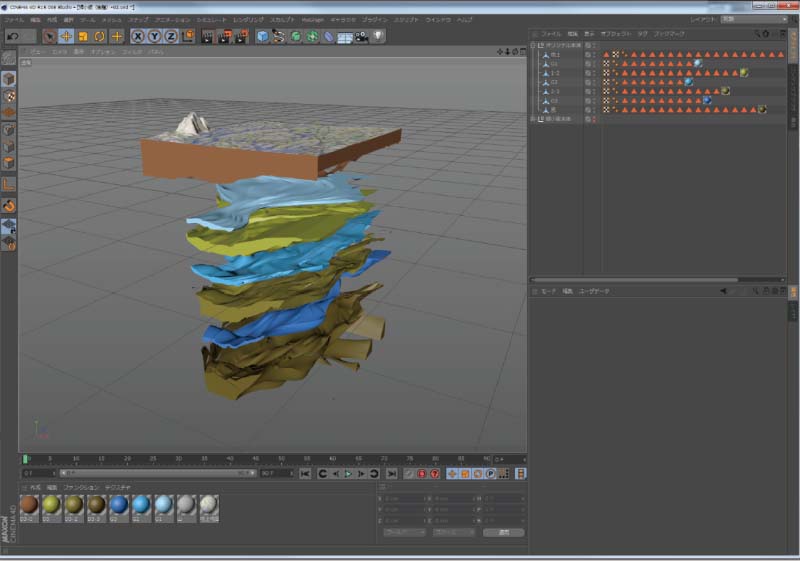The height and width of the screenshot is (561, 800).
Task: Open the Layout dropdown at top right
Action: (x=754, y=19)
